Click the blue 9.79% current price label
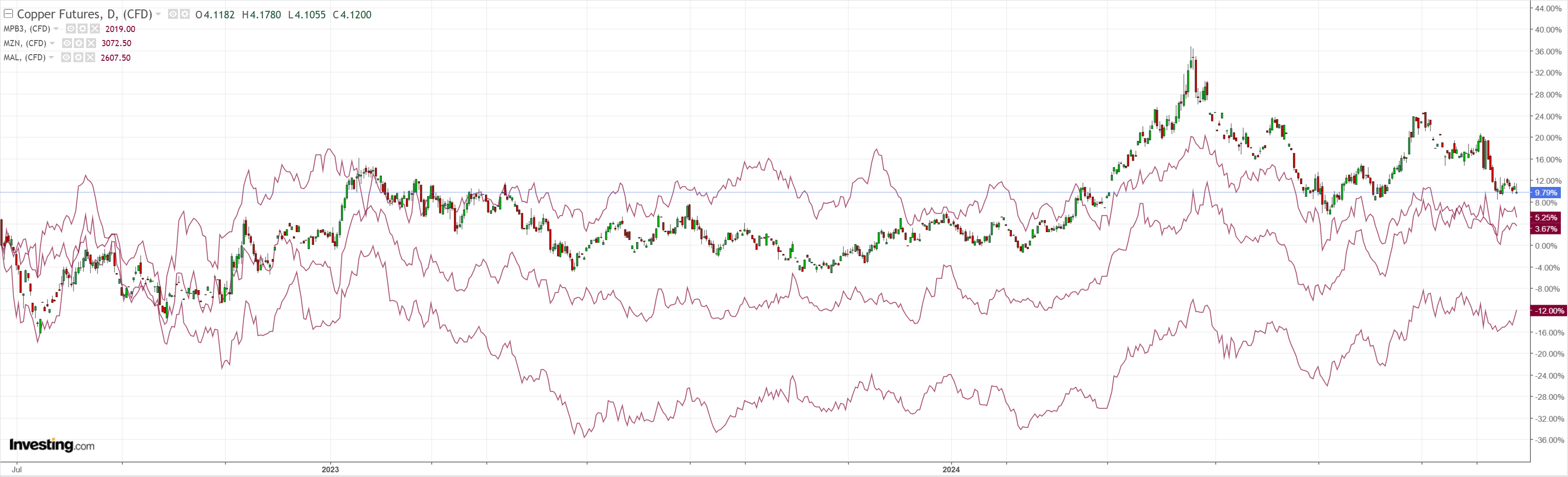 [x=1546, y=193]
